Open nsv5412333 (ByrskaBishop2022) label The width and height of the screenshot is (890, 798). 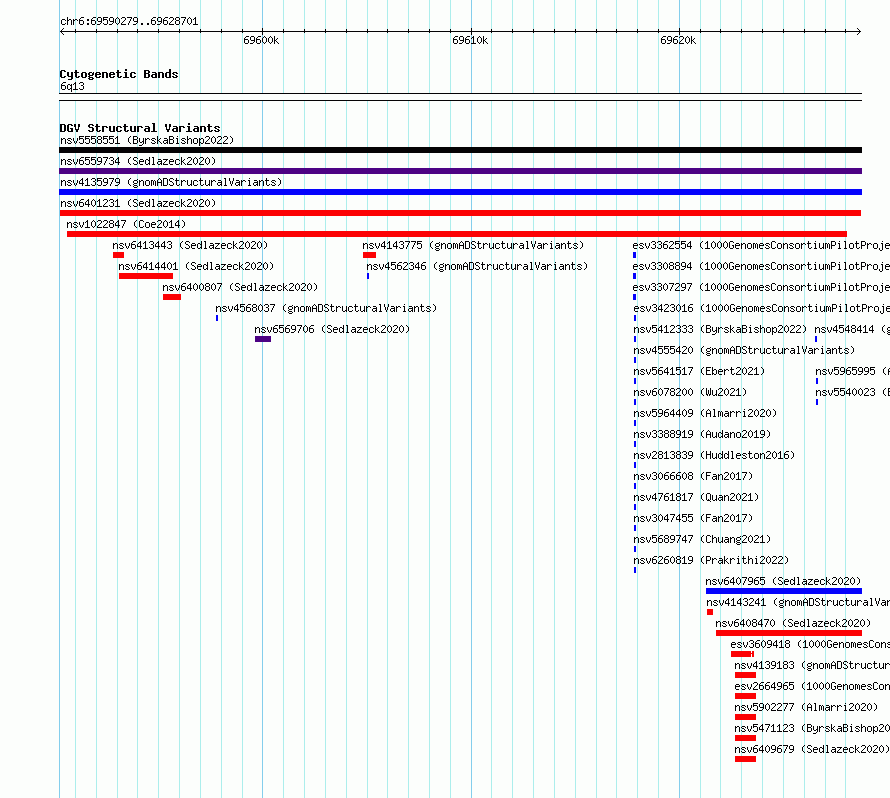pyautogui.click(x=720, y=329)
